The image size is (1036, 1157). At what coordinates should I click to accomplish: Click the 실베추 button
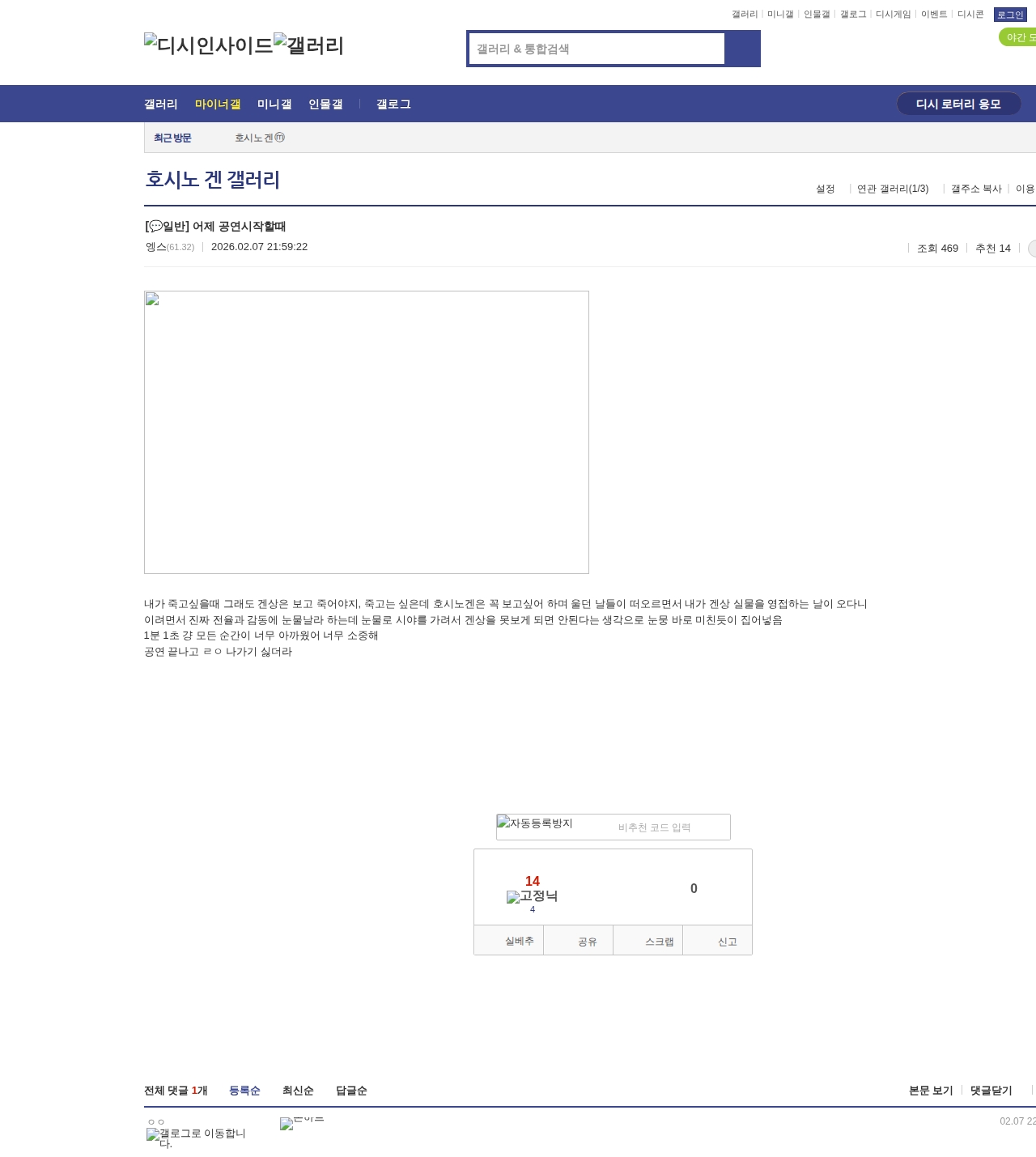click(x=508, y=941)
